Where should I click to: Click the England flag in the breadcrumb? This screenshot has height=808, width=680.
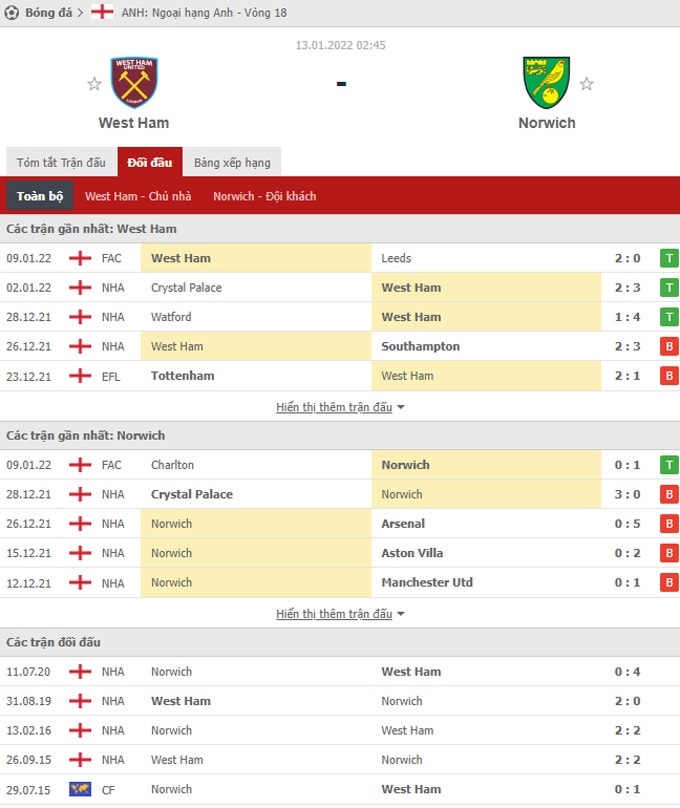(102, 12)
